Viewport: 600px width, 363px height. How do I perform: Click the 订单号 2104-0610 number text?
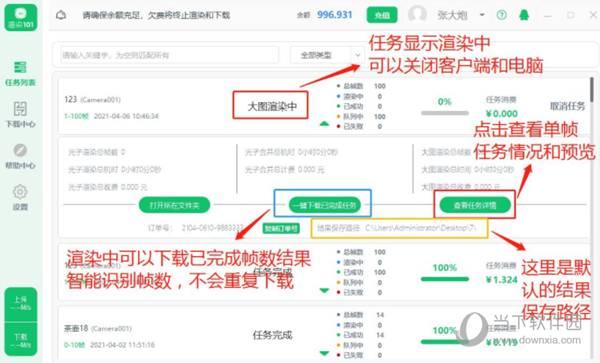point(212,228)
